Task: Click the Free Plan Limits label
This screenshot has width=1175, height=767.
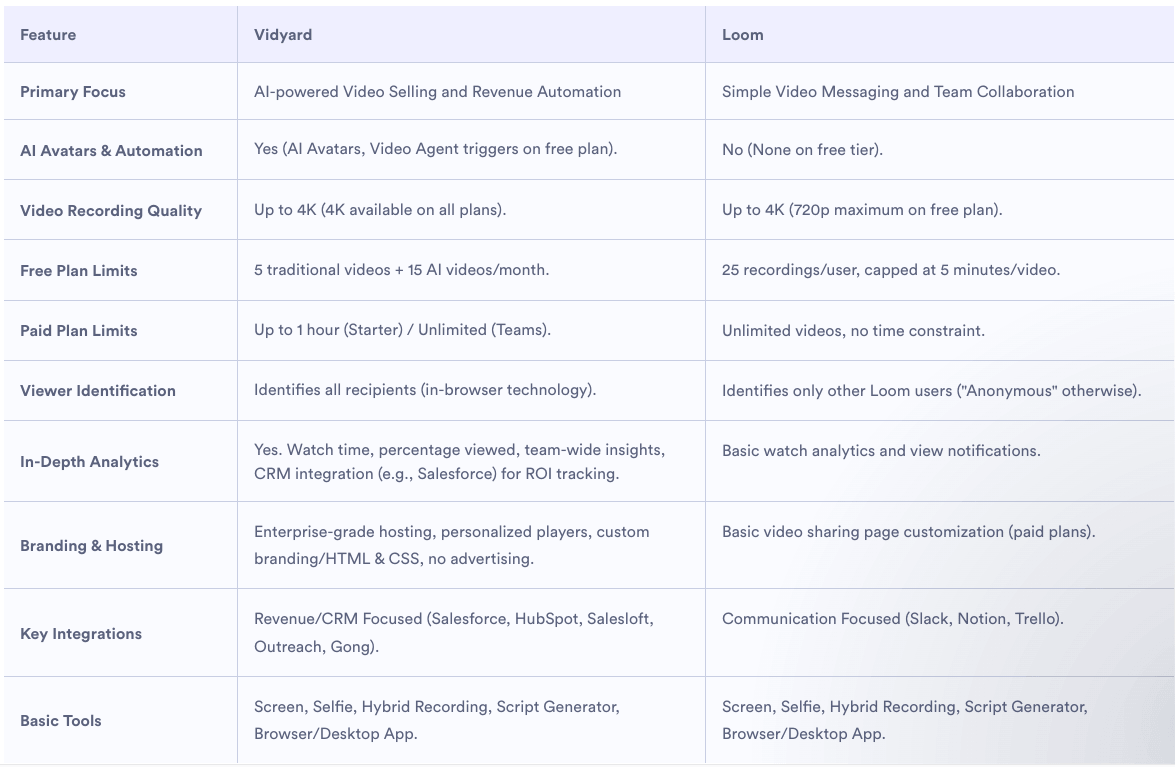Action: tap(79, 271)
